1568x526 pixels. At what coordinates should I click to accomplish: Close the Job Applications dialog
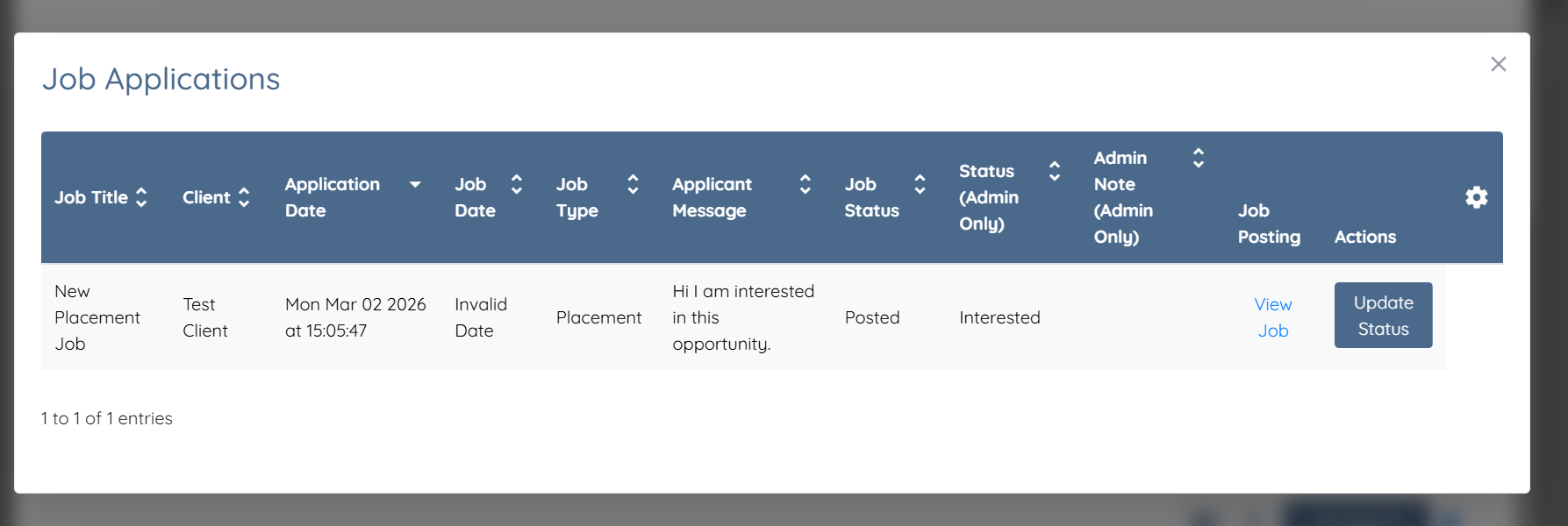[x=1499, y=64]
